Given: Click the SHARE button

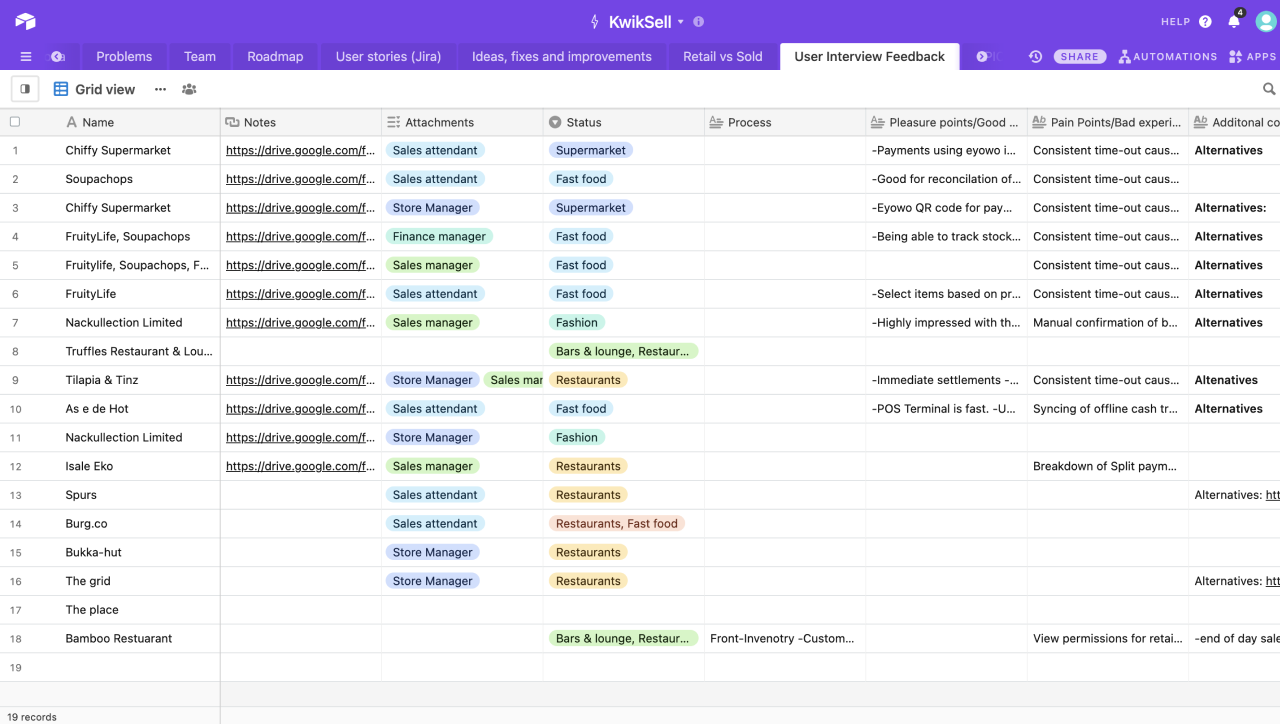Looking at the screenshot, I should (1080, 56).
